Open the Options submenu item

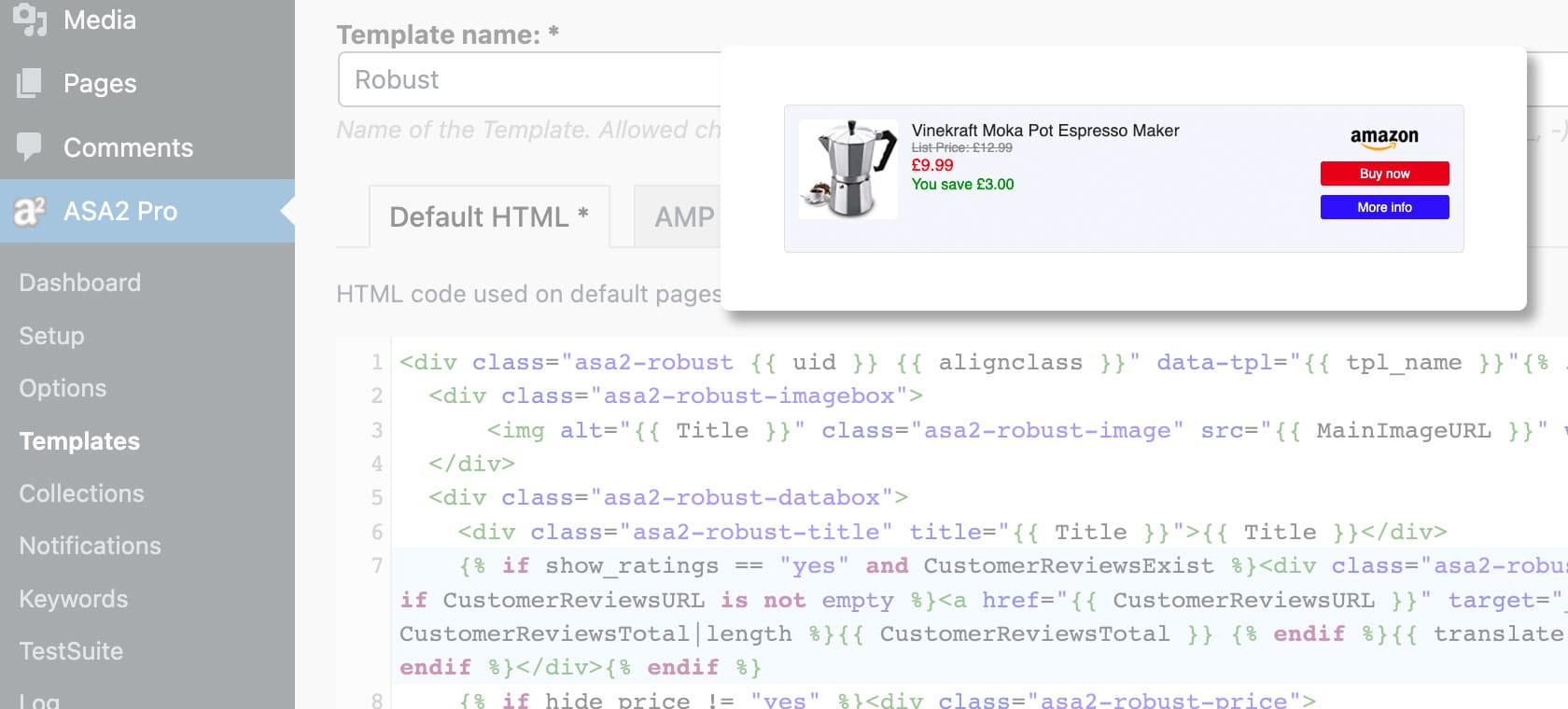tap(63, 388)
